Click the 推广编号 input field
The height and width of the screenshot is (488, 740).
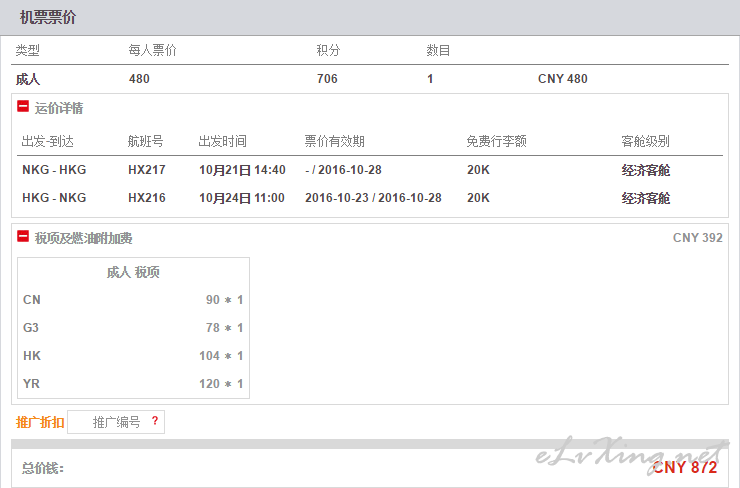(x=116, y=422)
